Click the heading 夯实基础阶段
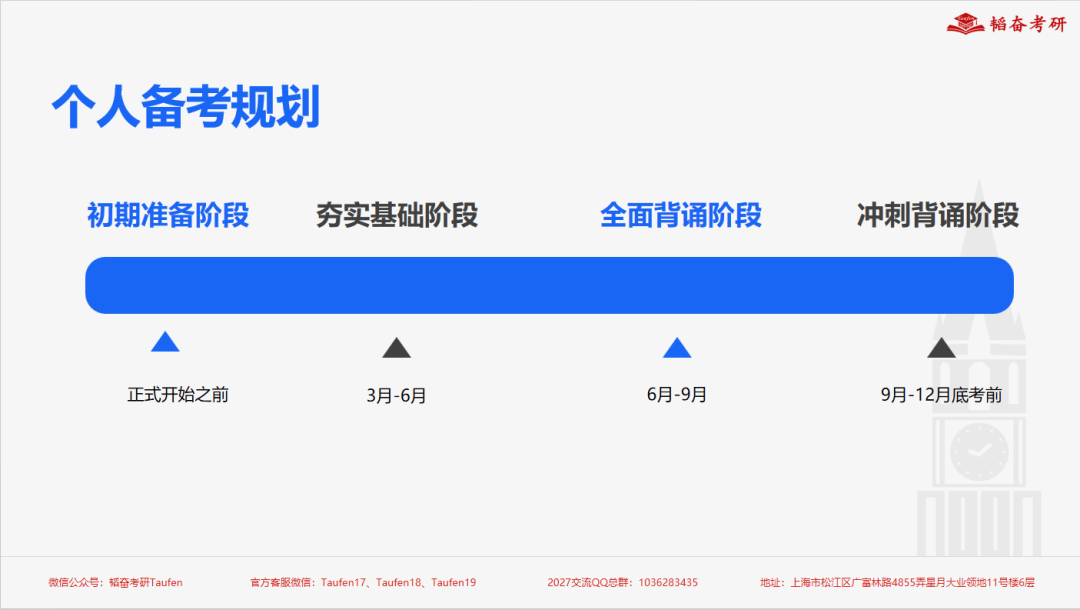 [x=397, y=215]
